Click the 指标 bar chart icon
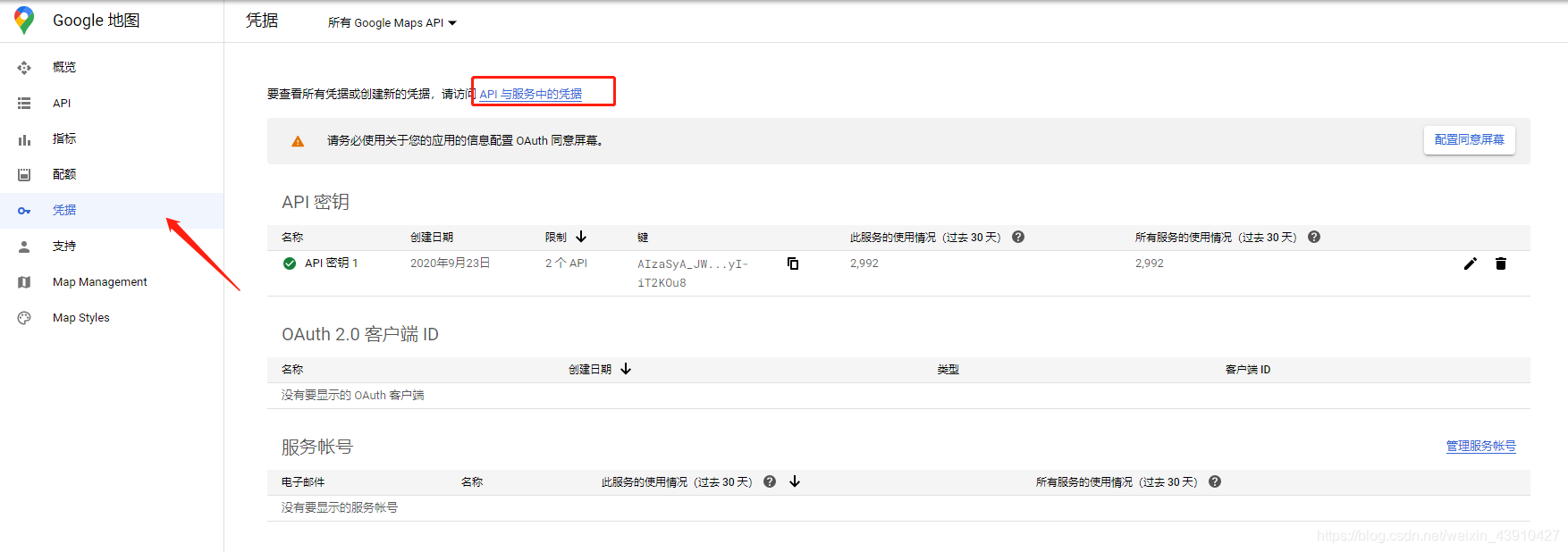1568x552 pixels. [24, 139]
